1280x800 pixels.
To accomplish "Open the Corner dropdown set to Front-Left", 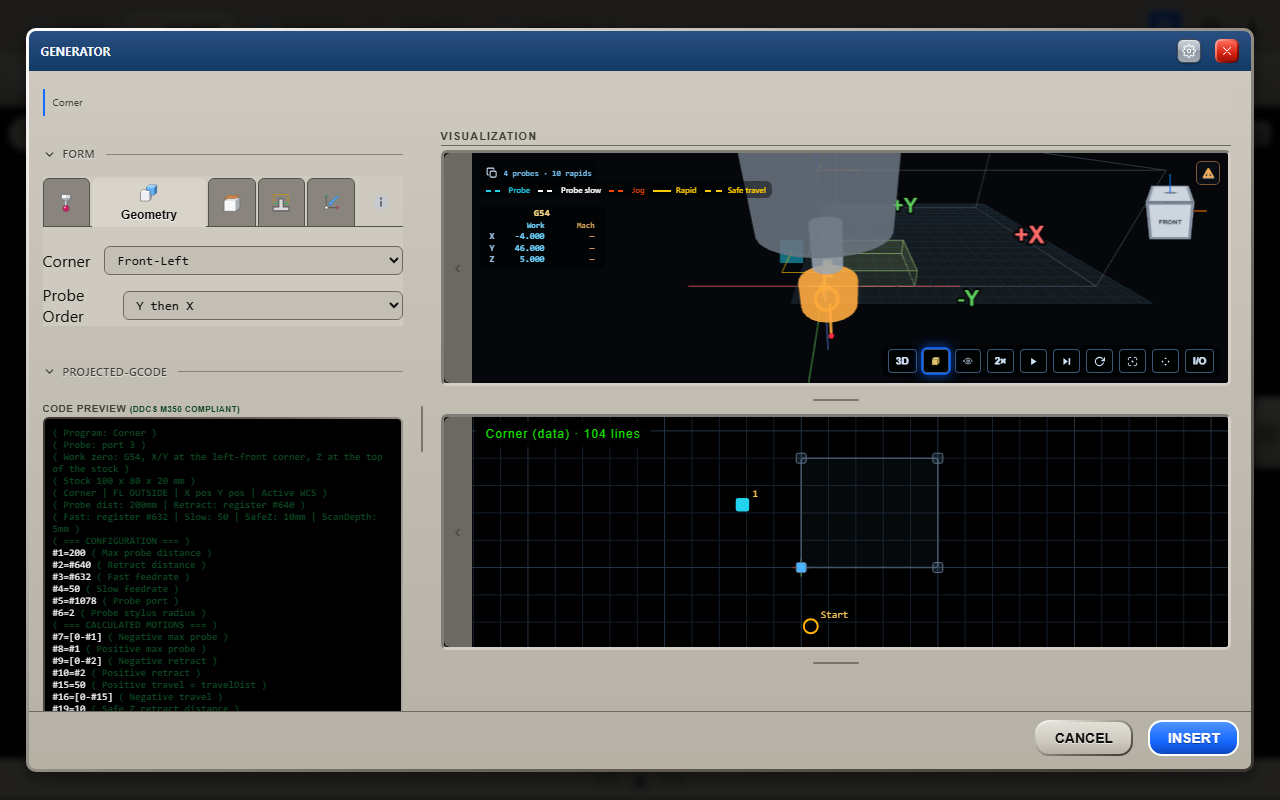I will point(253,261).
